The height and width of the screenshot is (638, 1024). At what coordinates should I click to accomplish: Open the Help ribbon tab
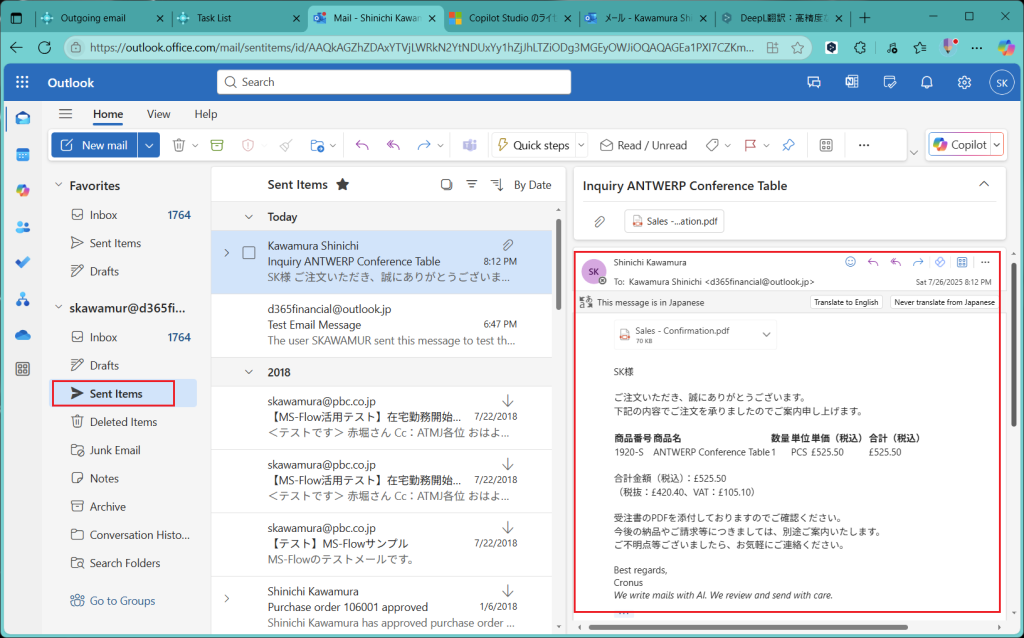[206, 114]
